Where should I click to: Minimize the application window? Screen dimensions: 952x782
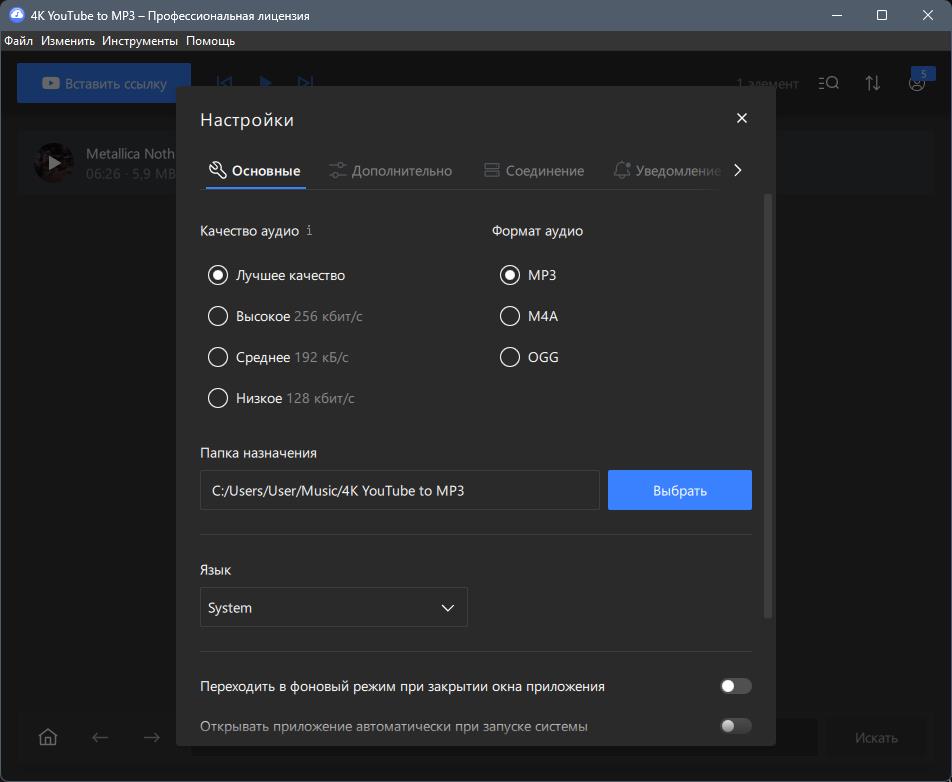point(837,15)
